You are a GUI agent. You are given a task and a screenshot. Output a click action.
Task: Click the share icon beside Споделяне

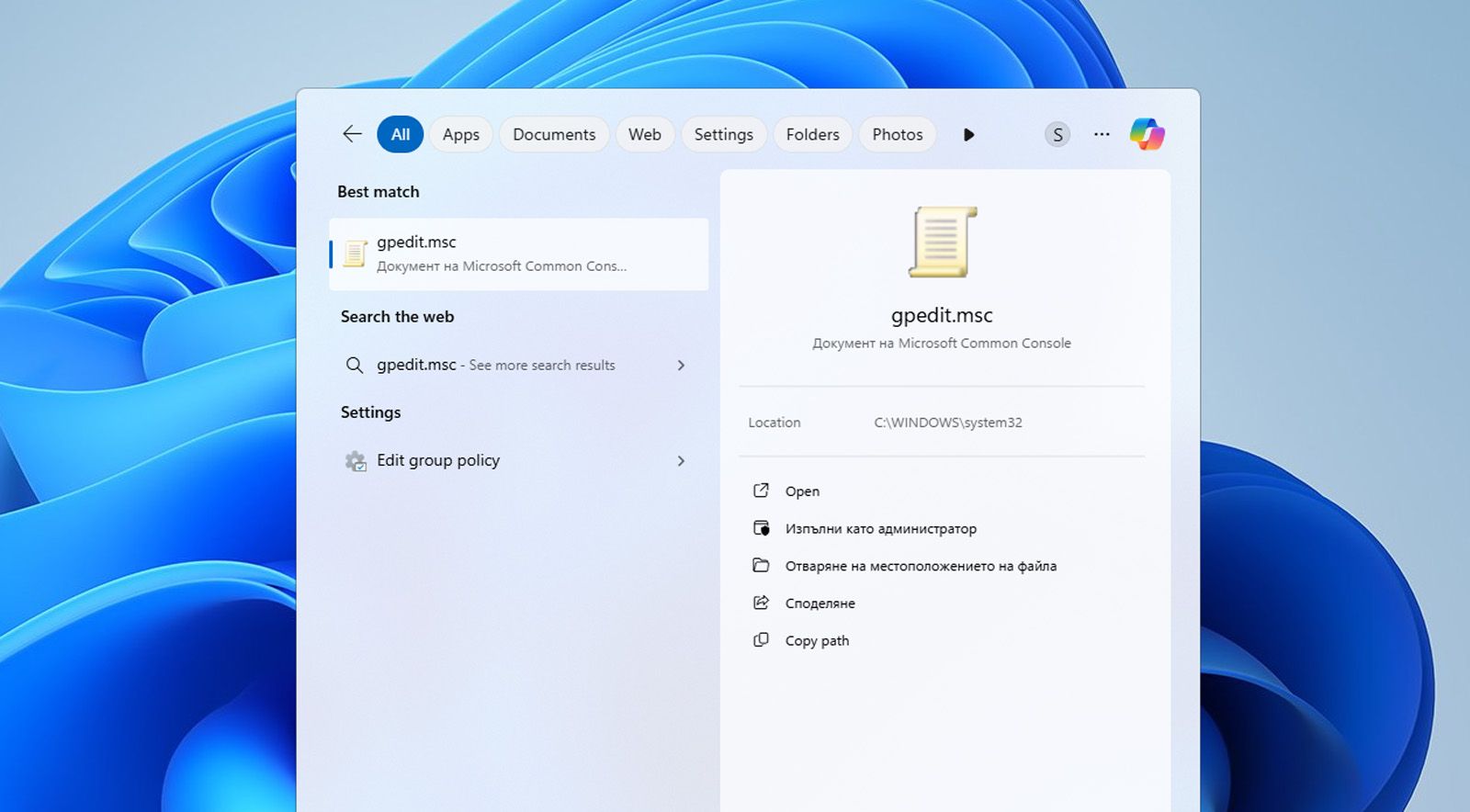pos(761,603)
